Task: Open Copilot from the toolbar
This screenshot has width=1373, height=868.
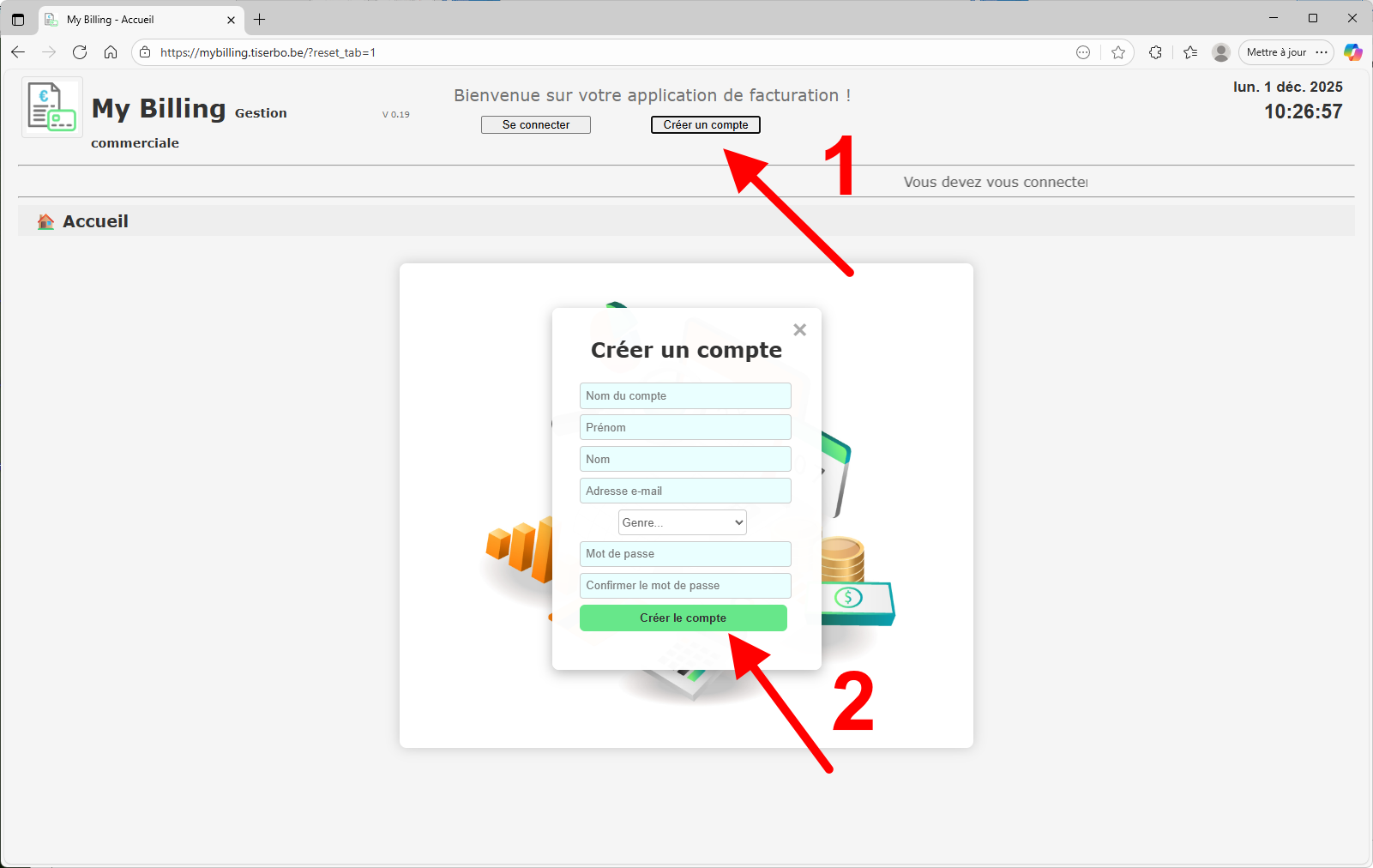Action: click(1353, 52)
